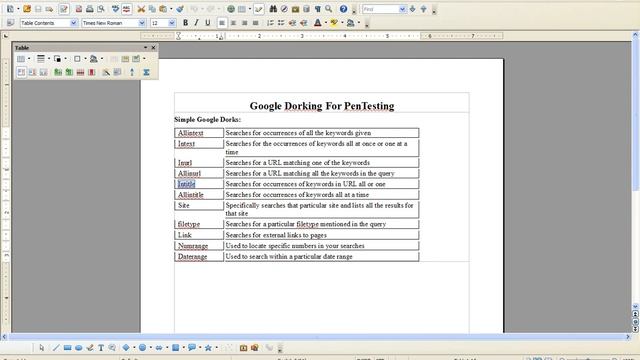Screen dimensions: 640x360
Task: Export document directly as PDF
Action: point(78,9)
